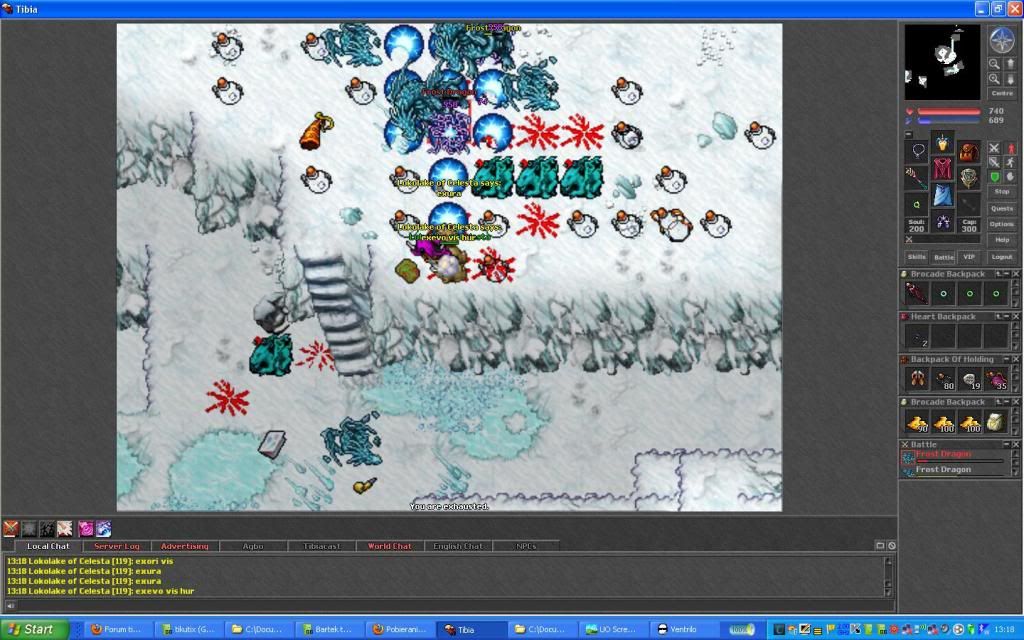This screenshot has height=640, width=1024.
Task: Click the minimap view
Action: 942,62
